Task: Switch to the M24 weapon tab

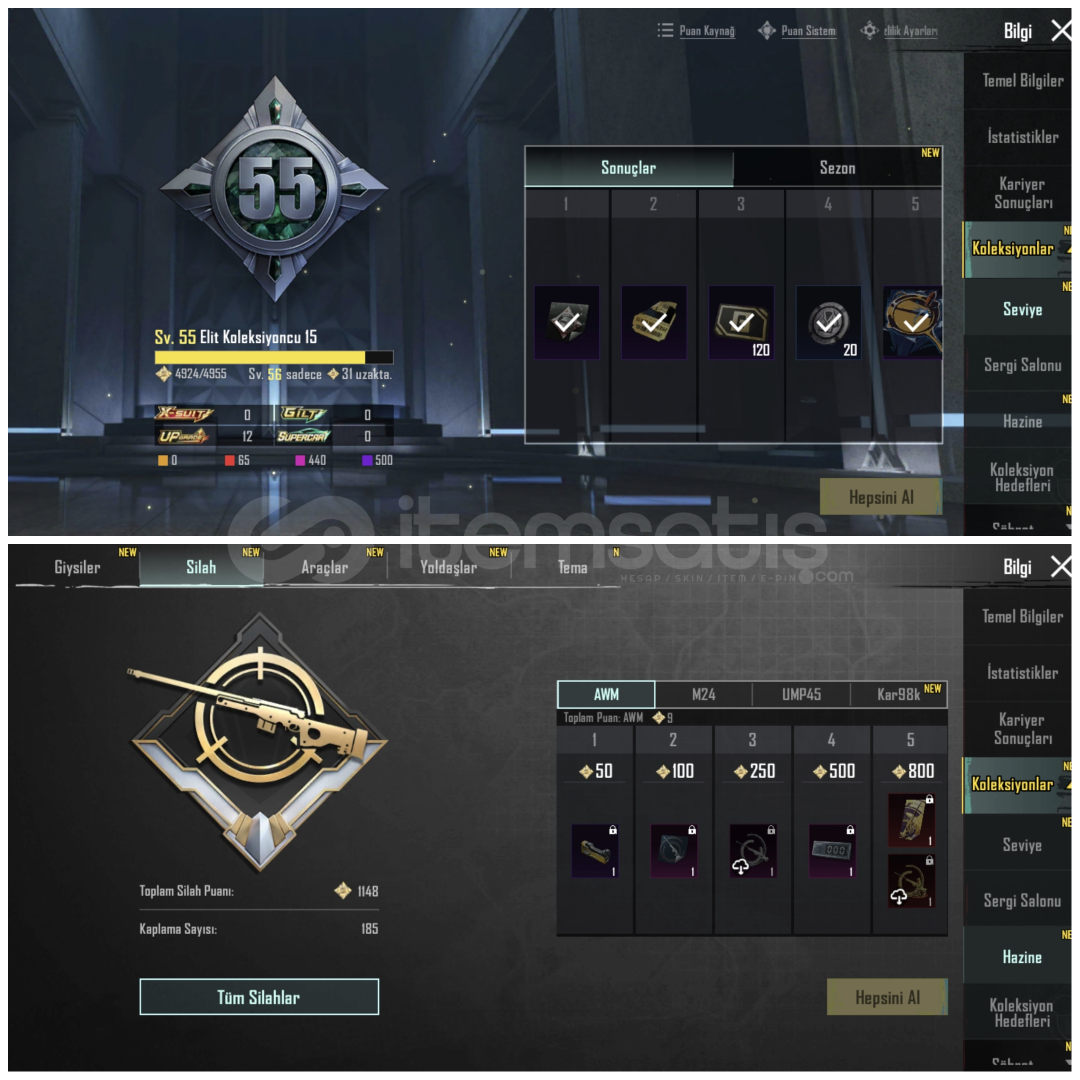Action: coord(703,694)
